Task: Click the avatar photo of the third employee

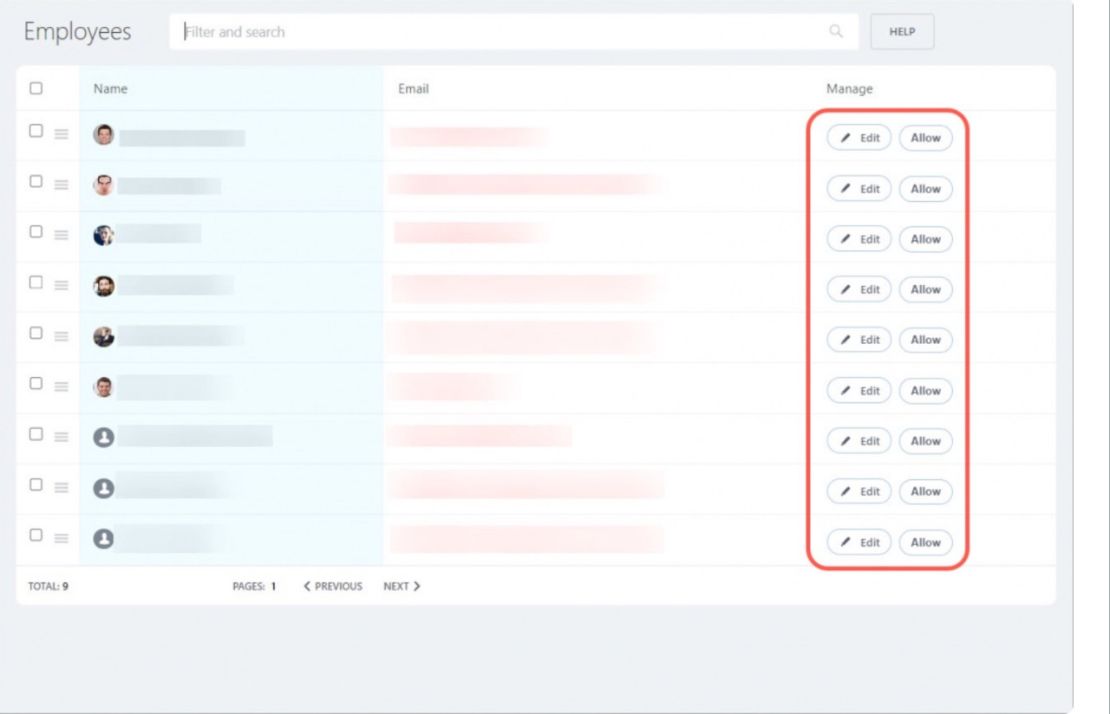Action: [103, 235]
